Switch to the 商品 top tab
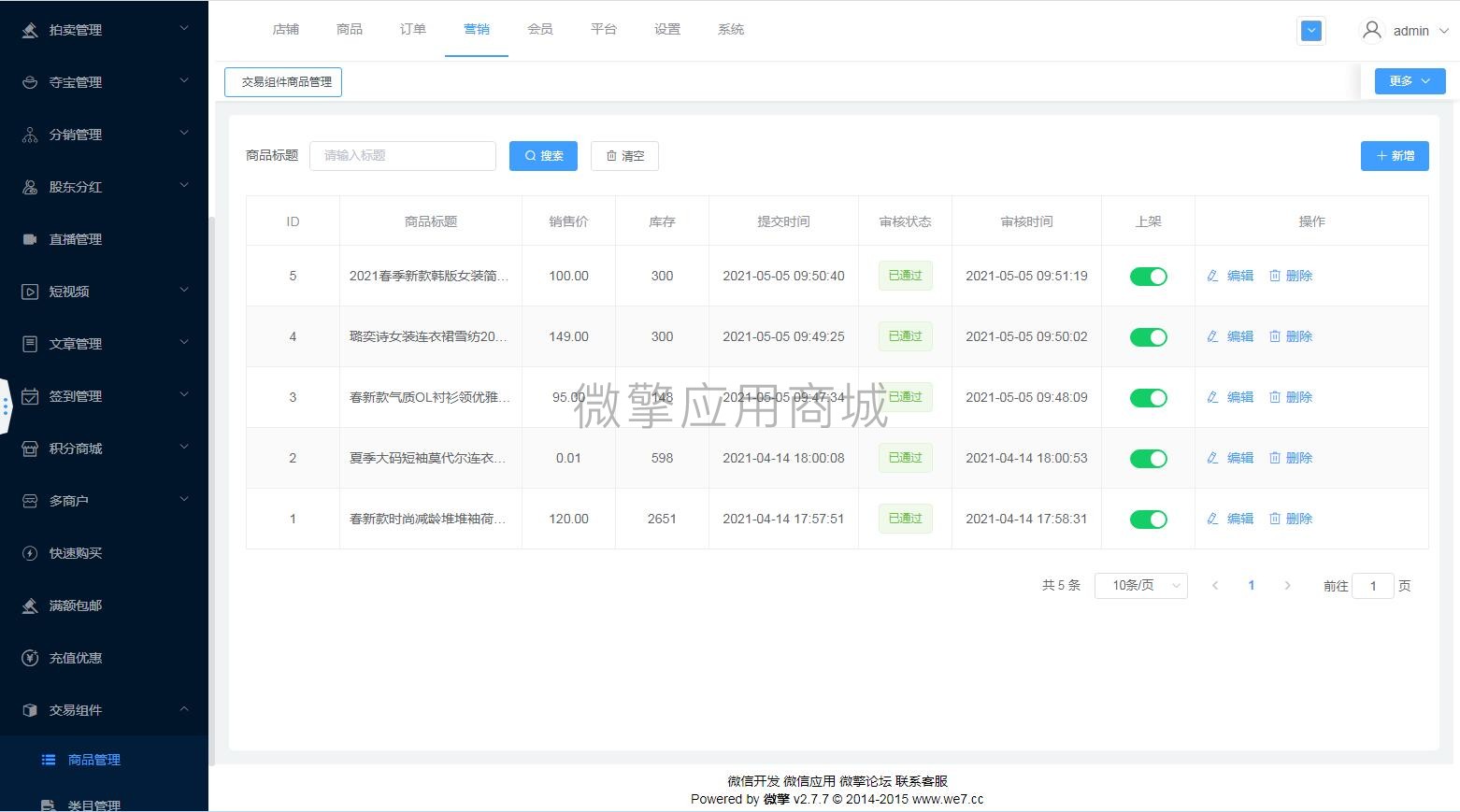1460x812 pixels. 350,29
